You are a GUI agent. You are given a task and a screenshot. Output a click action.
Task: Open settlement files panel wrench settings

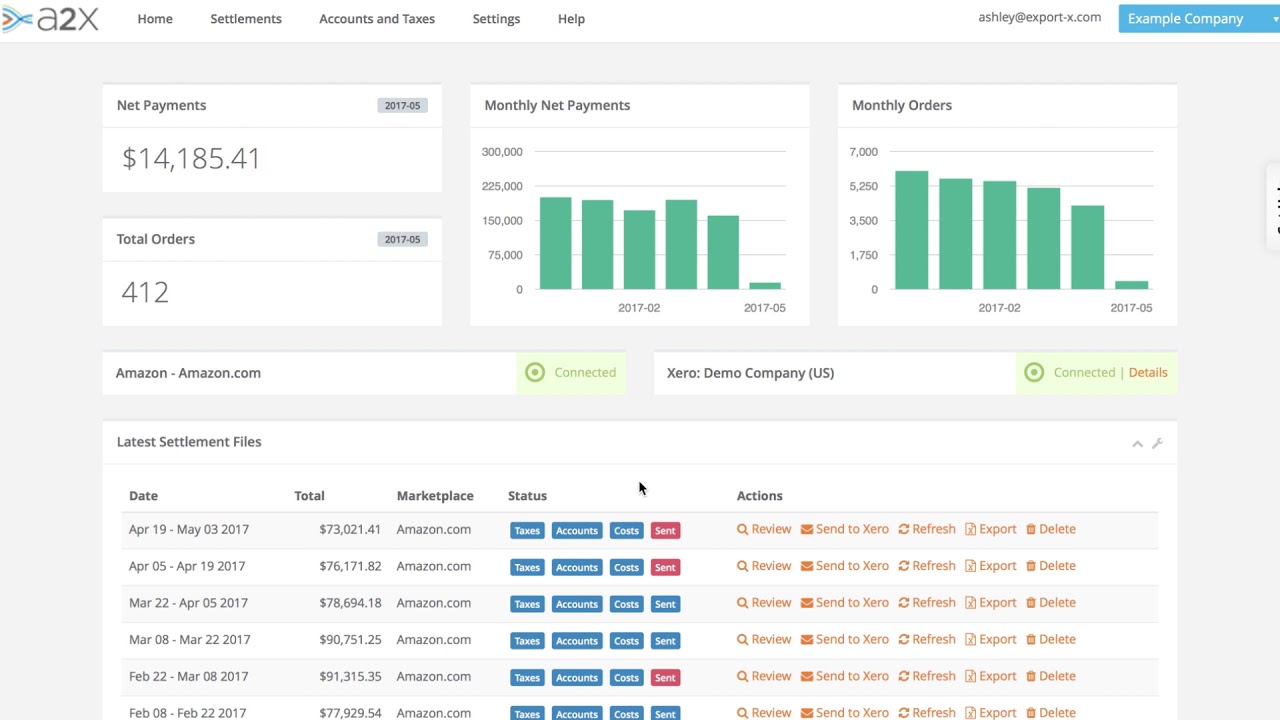click(x=1157, y=443)
